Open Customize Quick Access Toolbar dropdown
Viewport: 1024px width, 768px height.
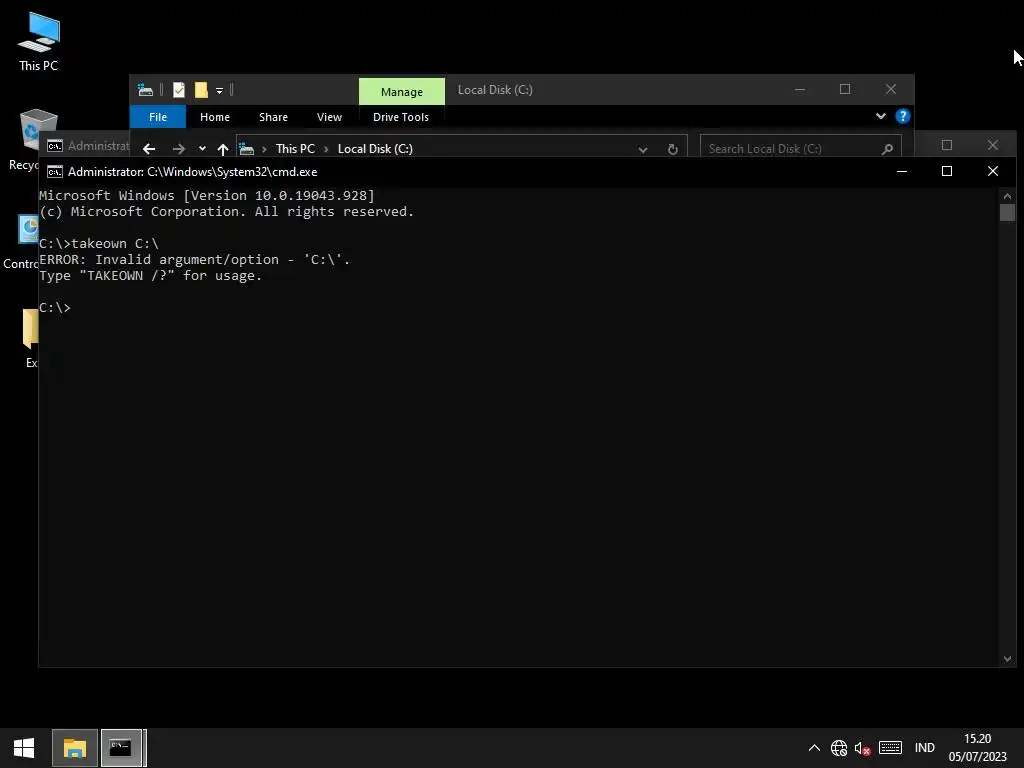pos(219,91)
